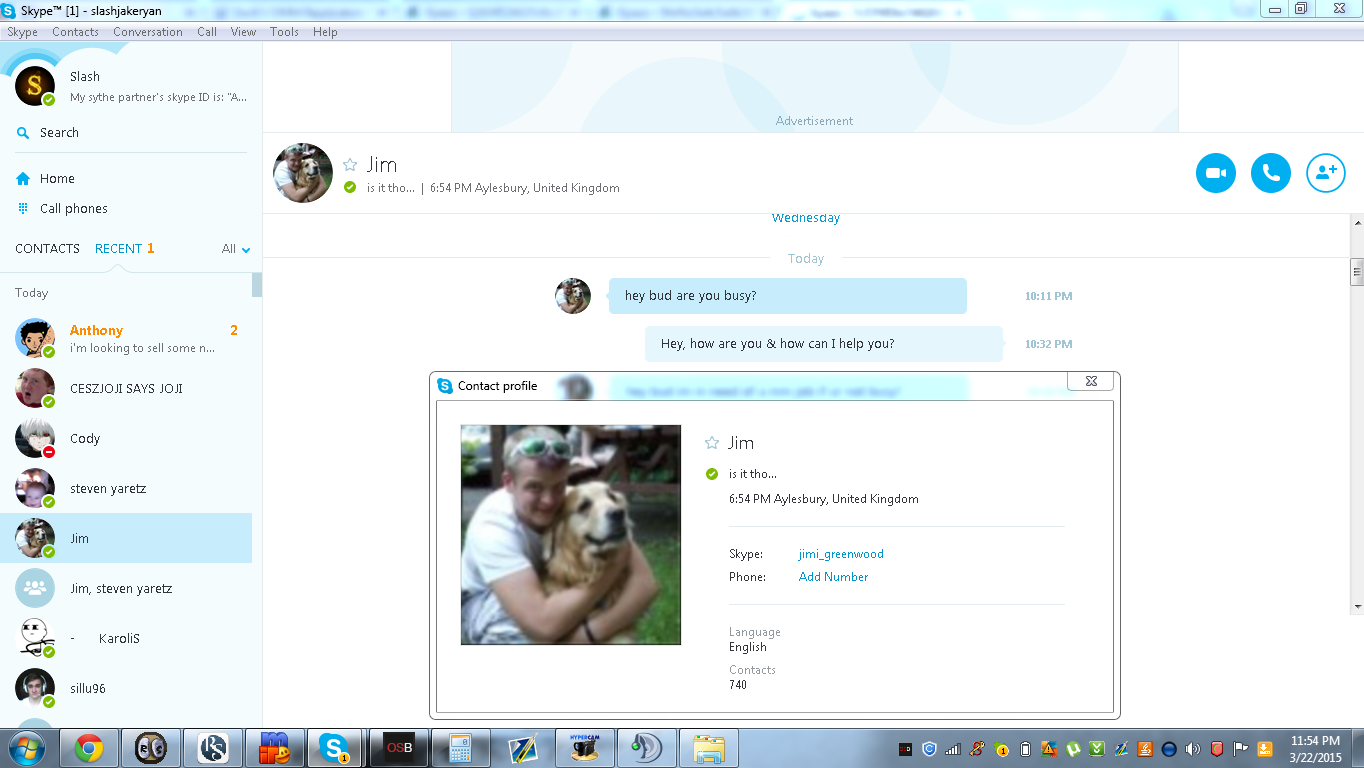Click Slash's mood message text
Viewport: 1364px width, 768px height.
(159, 97)
